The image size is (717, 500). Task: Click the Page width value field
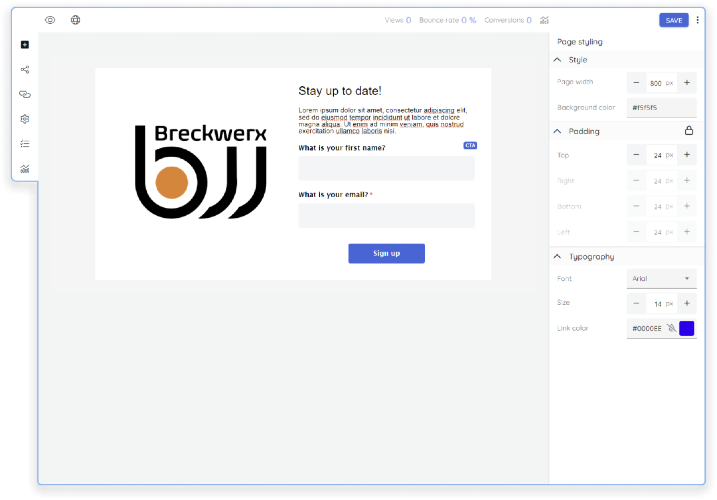661,83
